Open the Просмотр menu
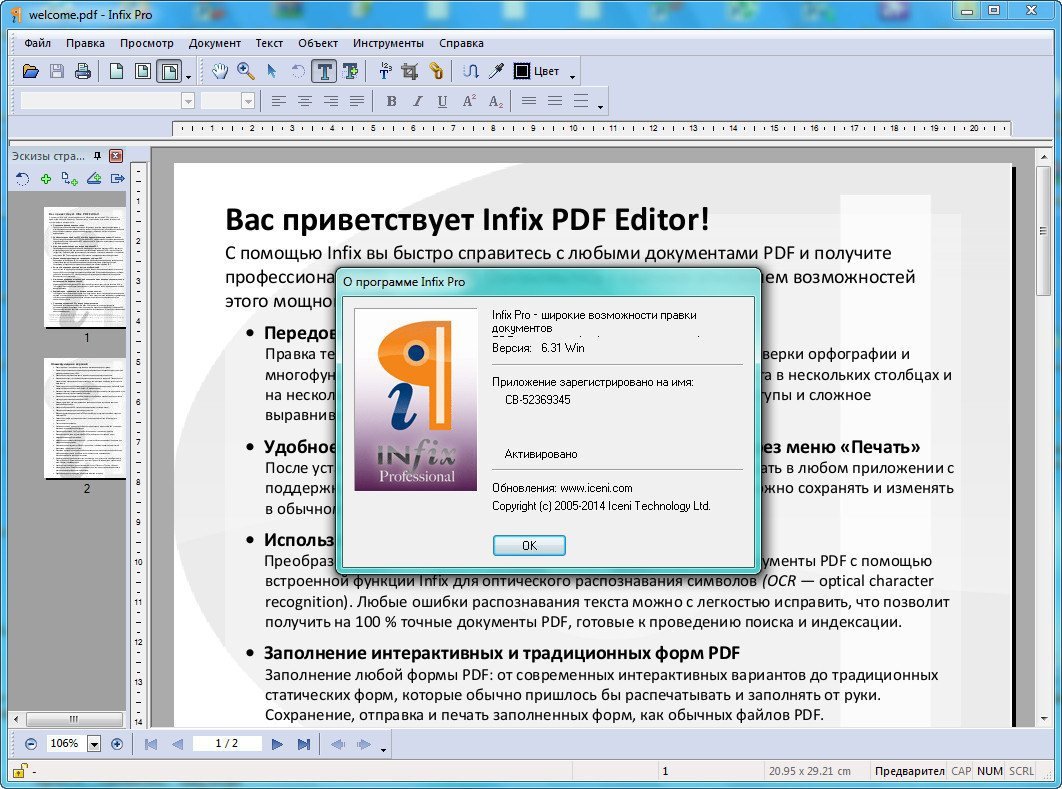The image size is (1062, 789). 146,43
